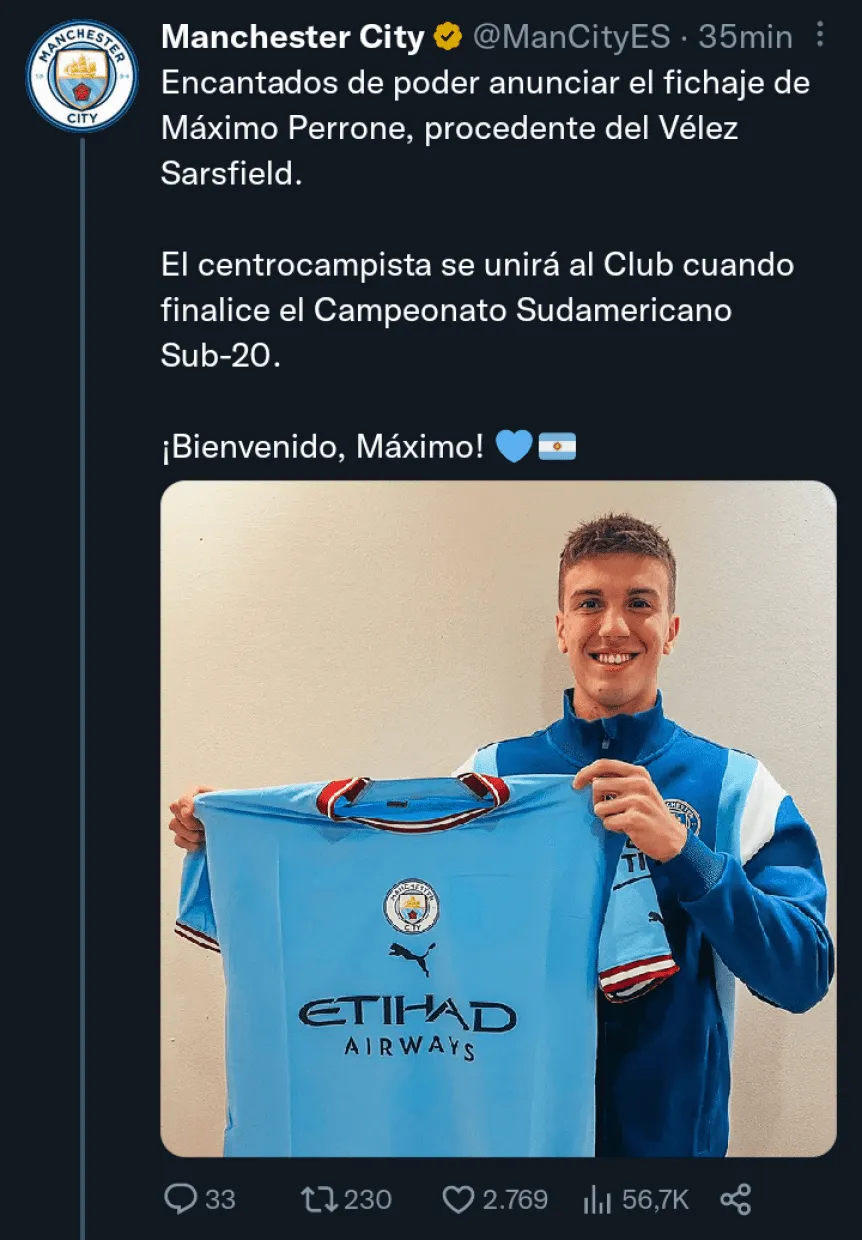The height and width of the screenshot is (1240, 862).
Task: Open the tweet's 35min timestamp link
Action: pyautogui.click(x=745, y=38)
